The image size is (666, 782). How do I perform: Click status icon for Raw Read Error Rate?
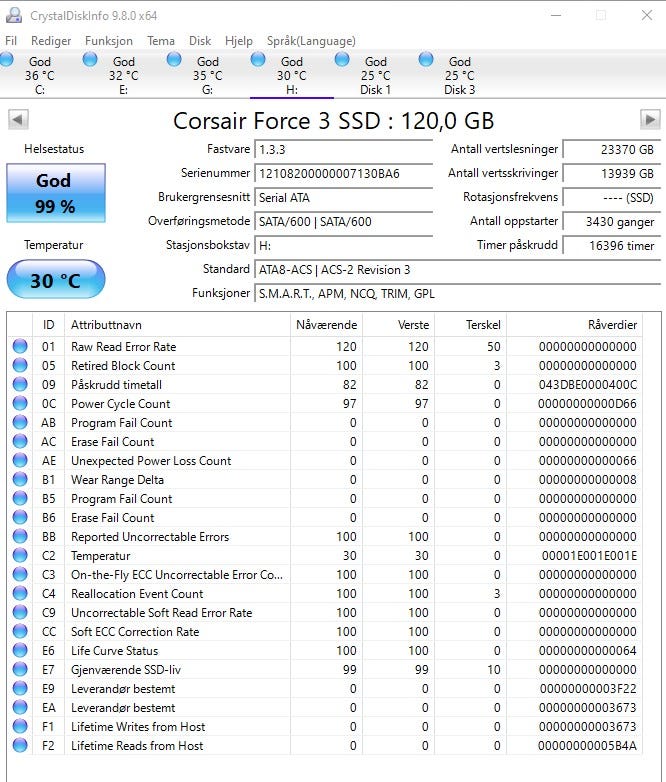pos(20,346)
